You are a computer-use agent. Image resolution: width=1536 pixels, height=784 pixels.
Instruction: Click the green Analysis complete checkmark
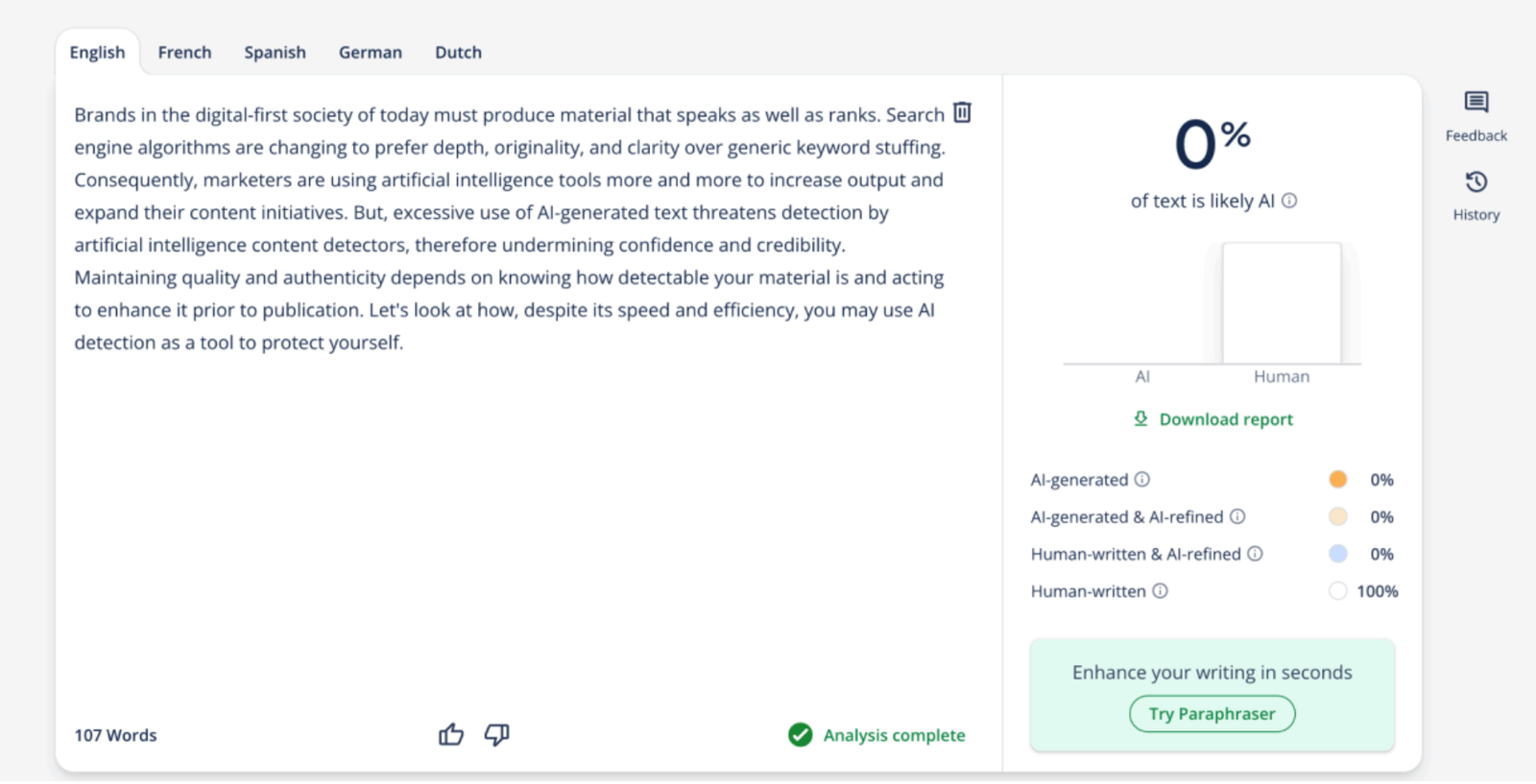click(x=800, y=735)
